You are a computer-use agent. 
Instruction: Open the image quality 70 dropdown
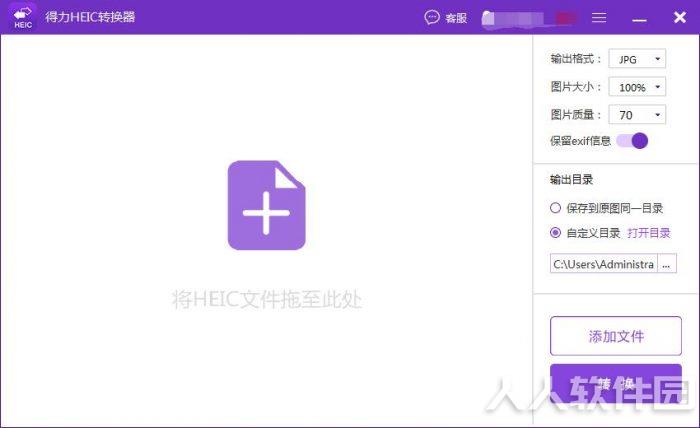[x=637, y=115]
